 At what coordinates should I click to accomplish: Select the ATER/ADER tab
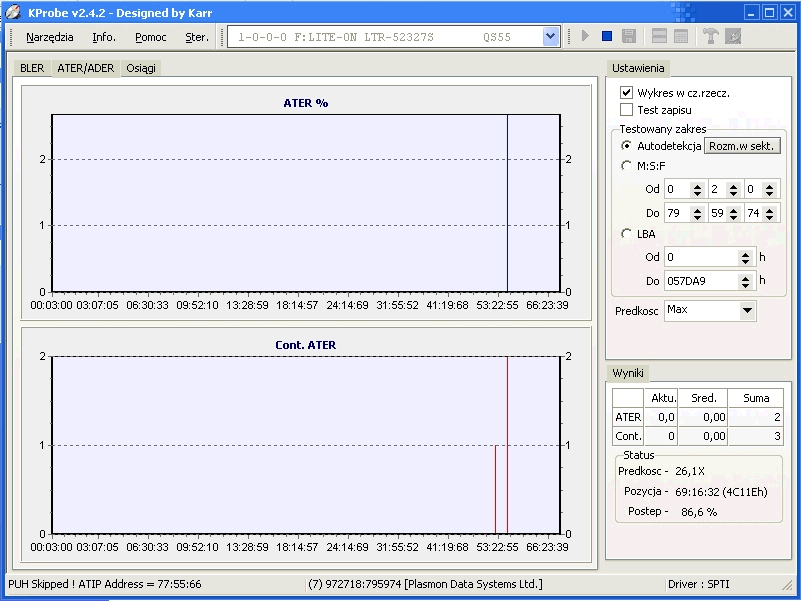tap(86, 68)
